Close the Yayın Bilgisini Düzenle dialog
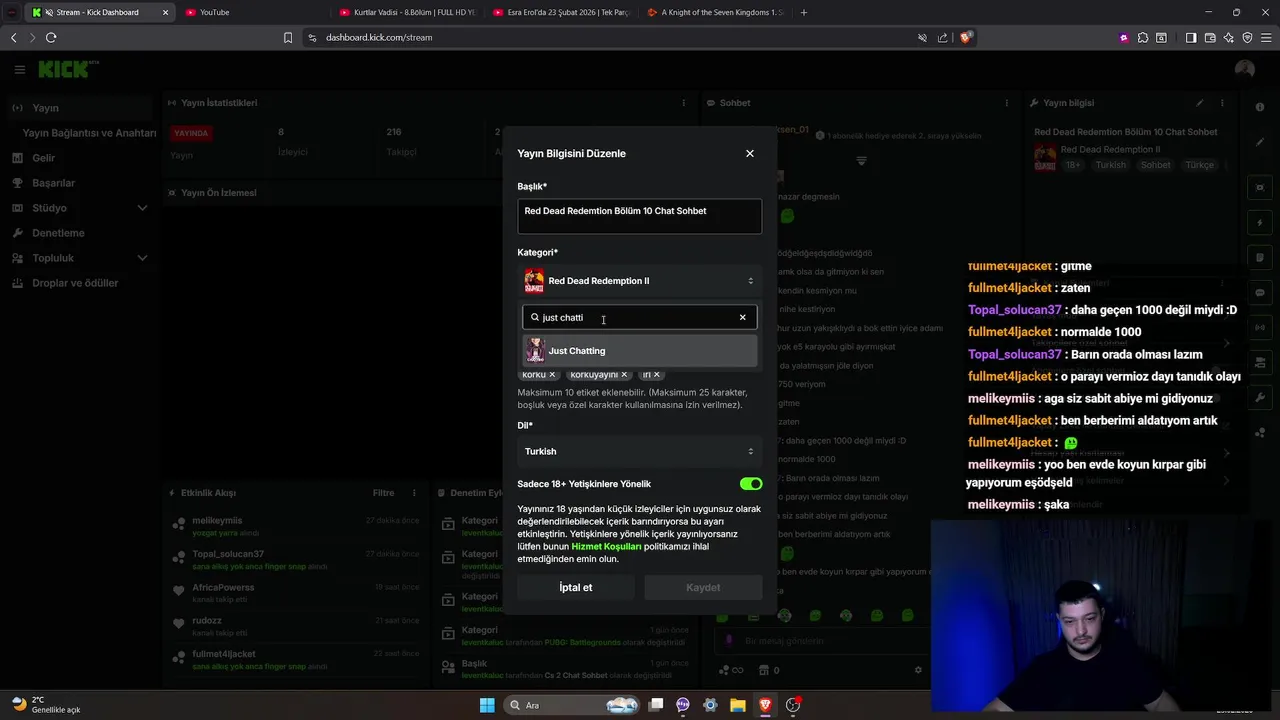Viewport: 1280px width, 720px height. click(750, 153)
